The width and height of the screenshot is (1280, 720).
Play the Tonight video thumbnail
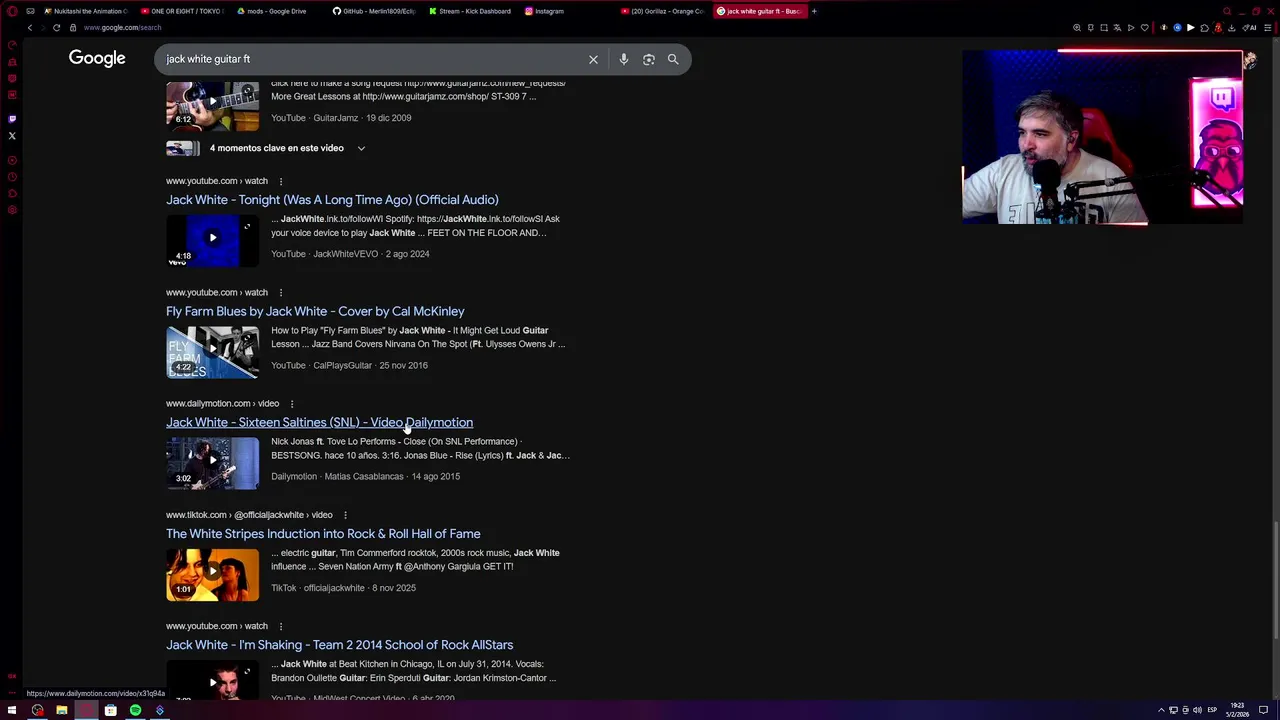tap(212, 239)
